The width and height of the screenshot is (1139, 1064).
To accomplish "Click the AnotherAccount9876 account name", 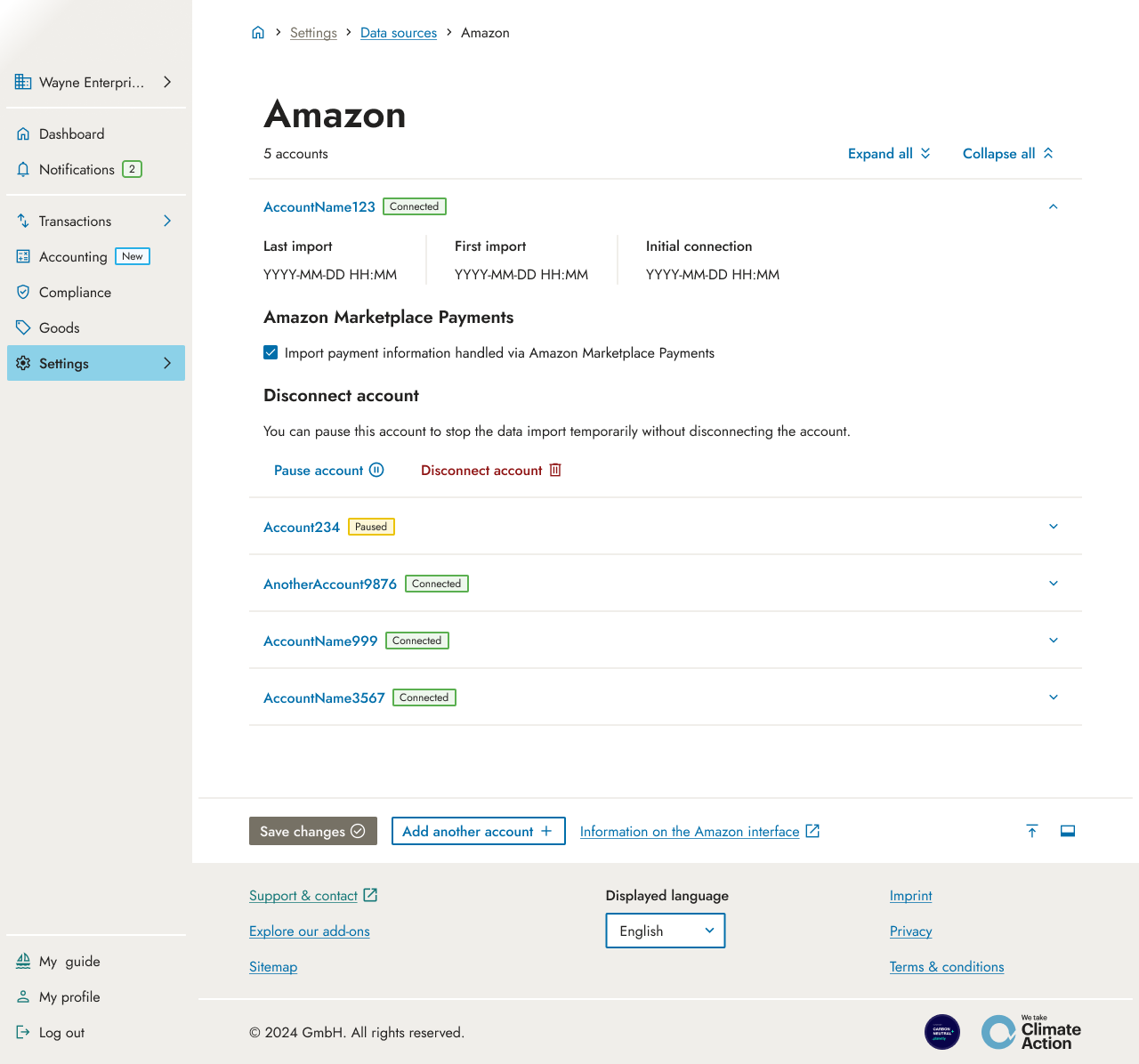I will coord(330,584).
